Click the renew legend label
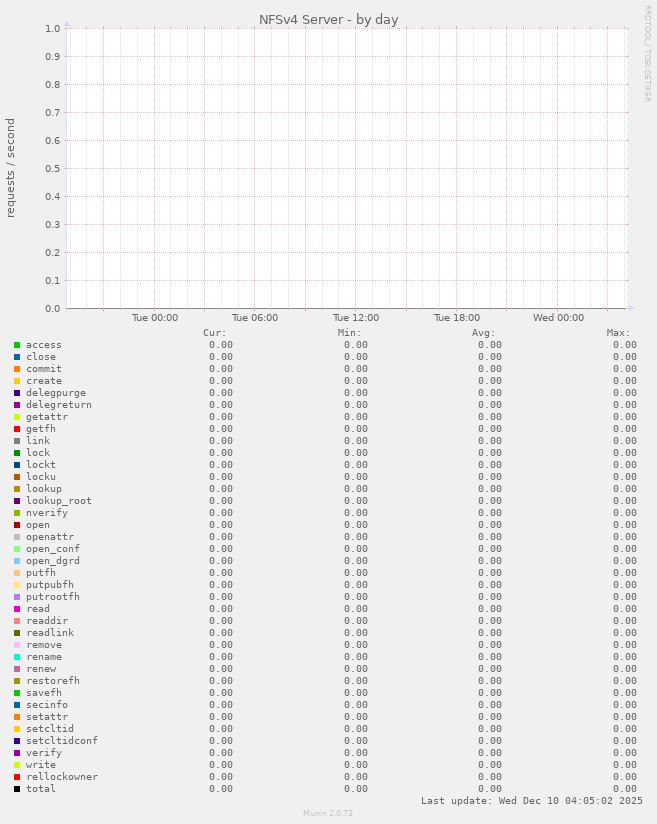 click(x=41, y=670)
